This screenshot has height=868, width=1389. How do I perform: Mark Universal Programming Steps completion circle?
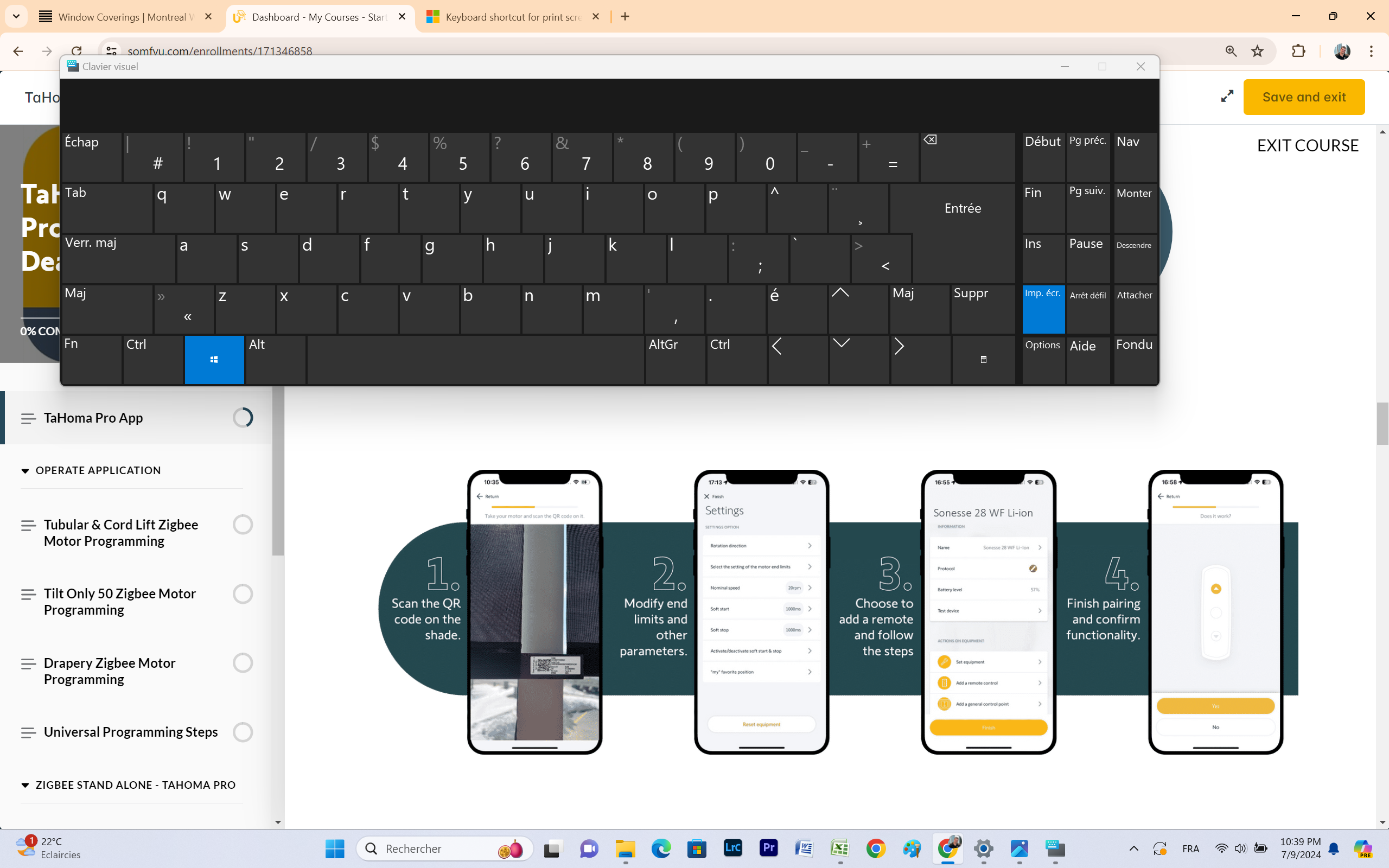coord(243,732)
